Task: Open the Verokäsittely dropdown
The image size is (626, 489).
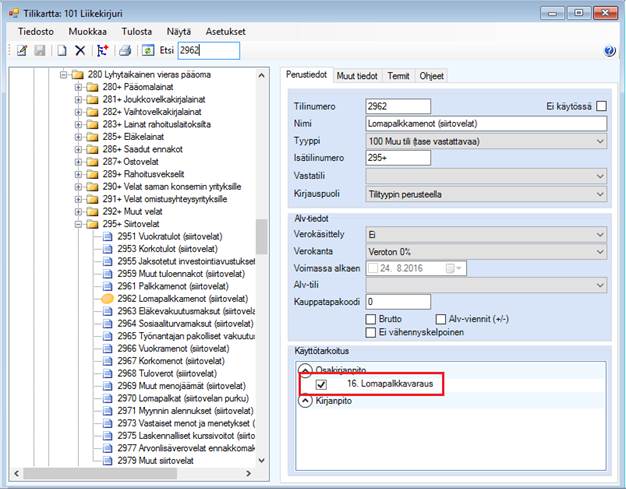Action: [x=486, y=235]
